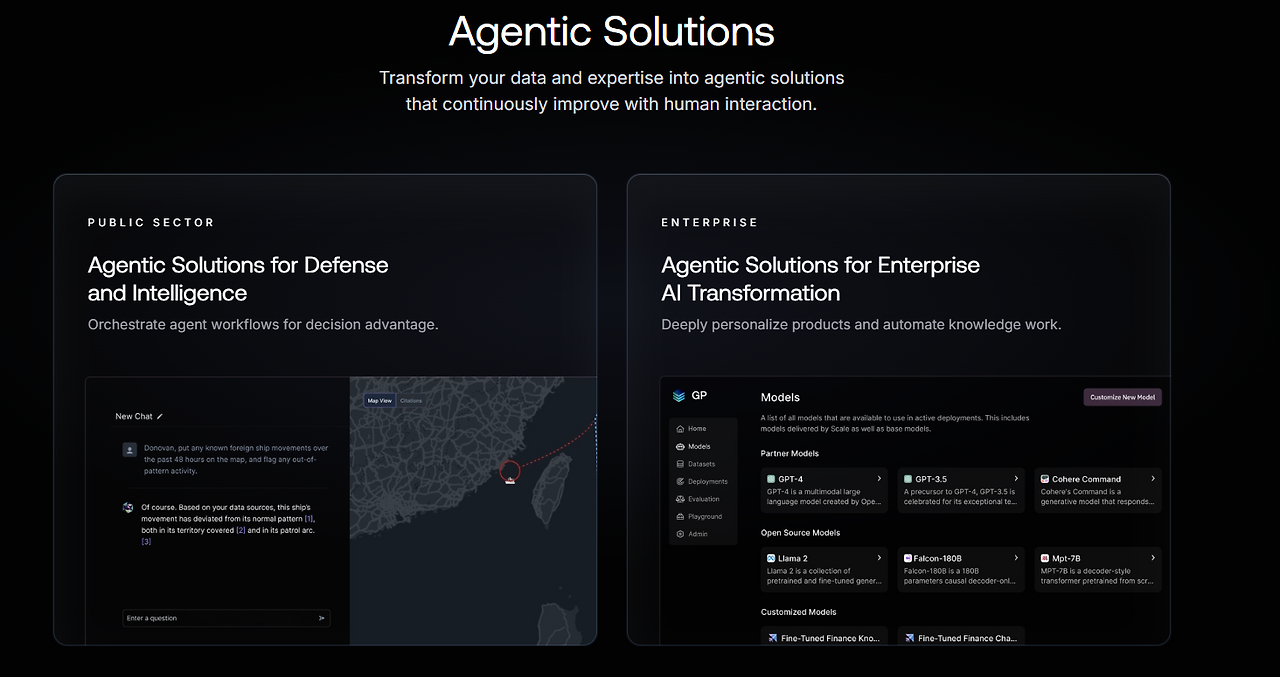Go to the Evaluation section
The height and width of the screenshot is (677, 1280).
click(698, 499)
